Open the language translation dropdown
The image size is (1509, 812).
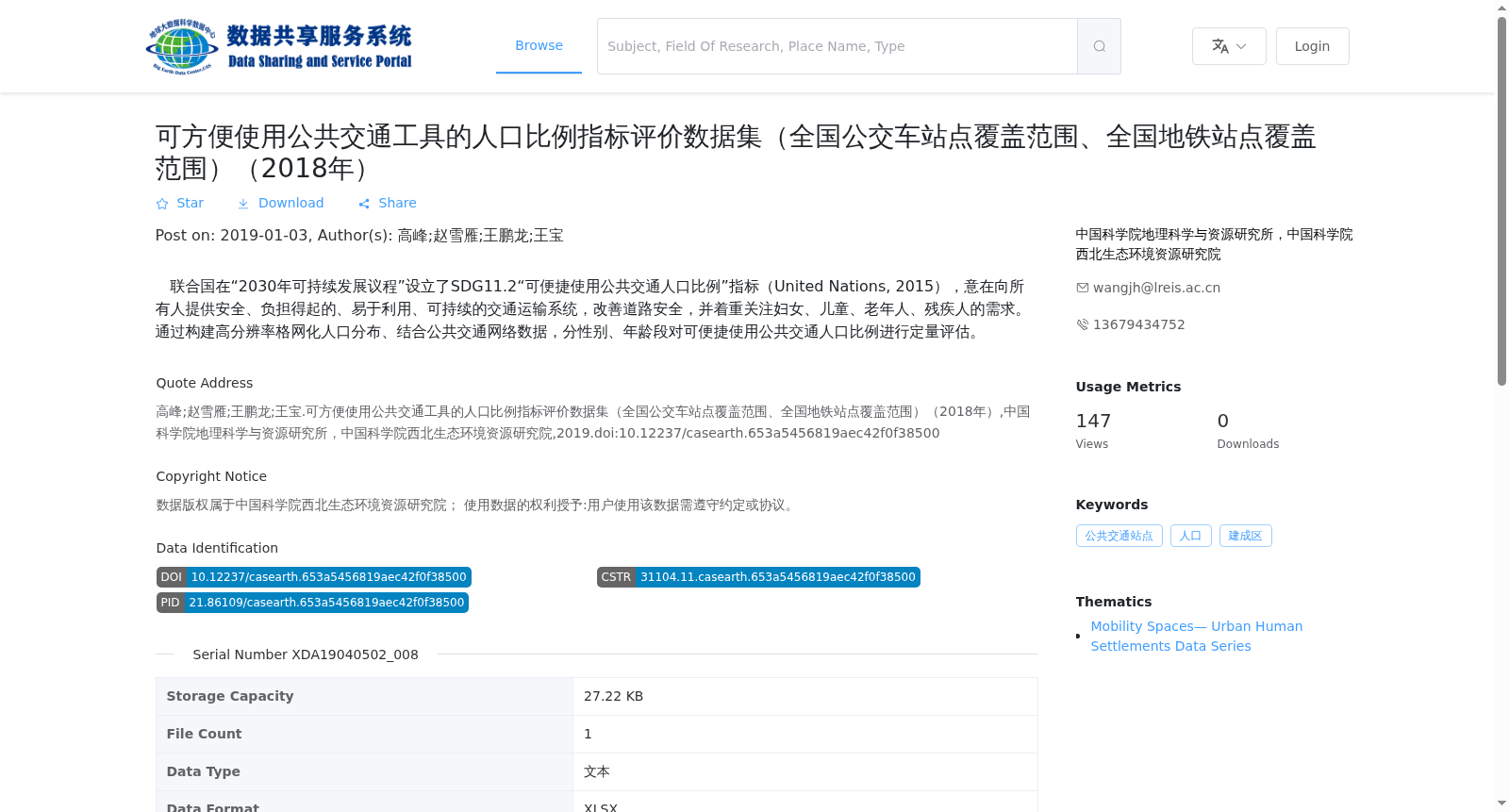pos(1229,46)
